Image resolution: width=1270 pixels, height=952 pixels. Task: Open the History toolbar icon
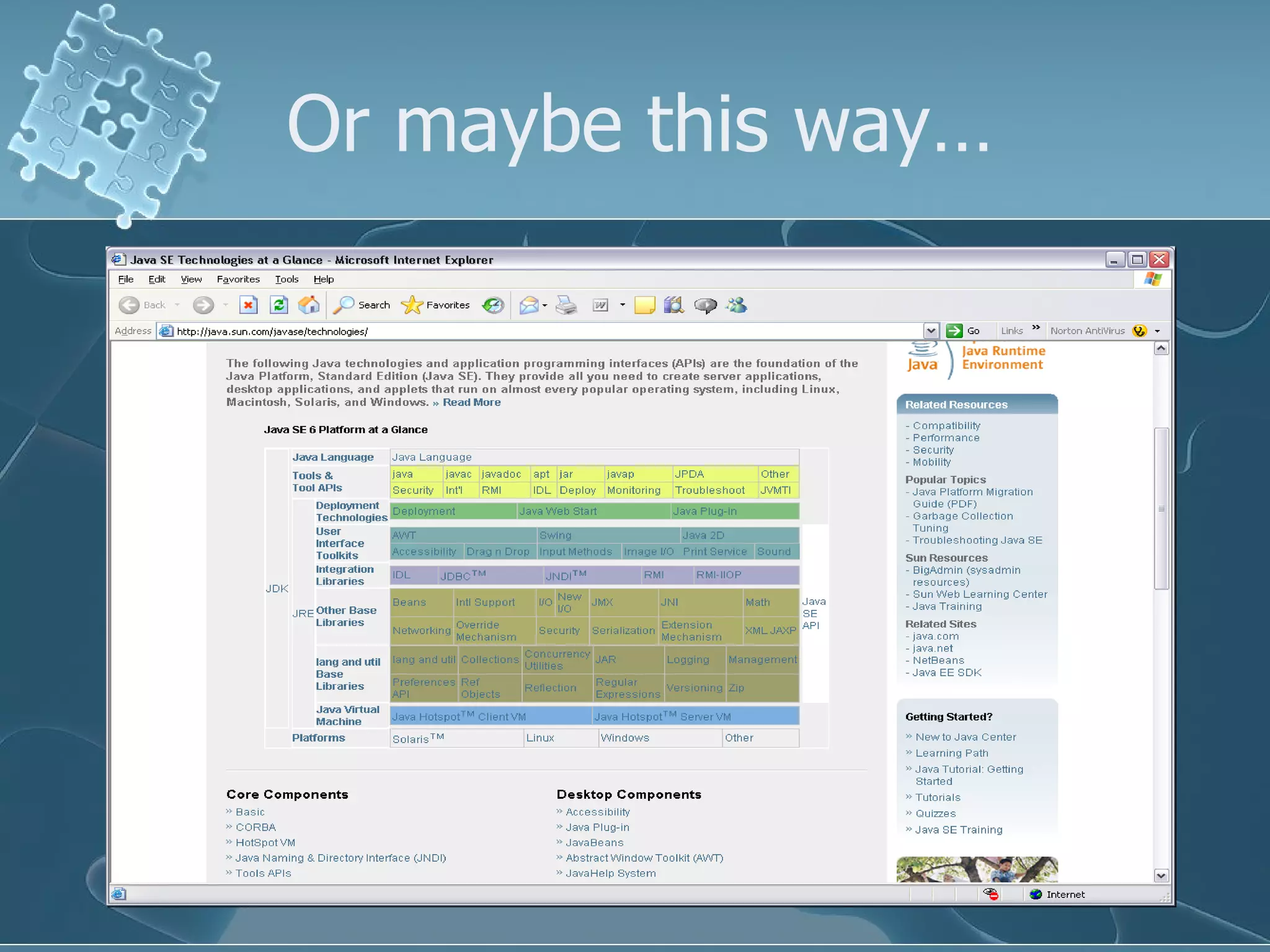tap(494, 305)
